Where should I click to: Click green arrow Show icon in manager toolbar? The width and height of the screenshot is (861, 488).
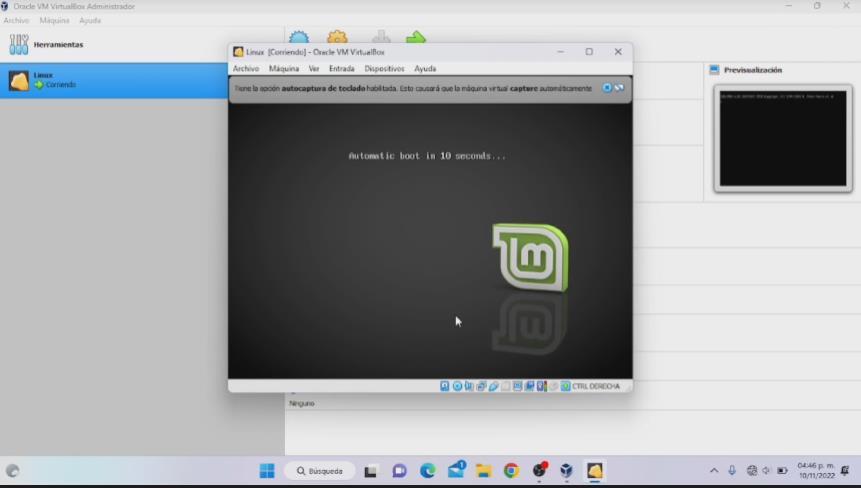416,37
